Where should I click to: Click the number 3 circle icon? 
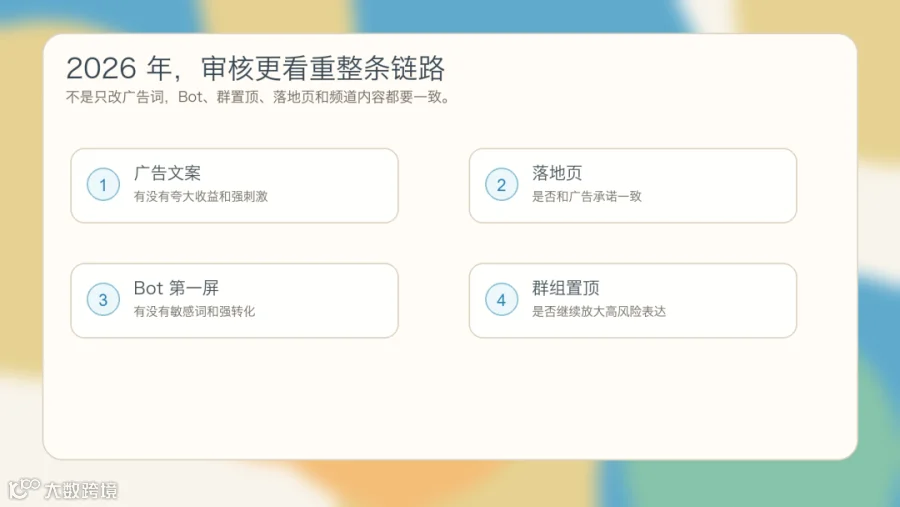103,300
